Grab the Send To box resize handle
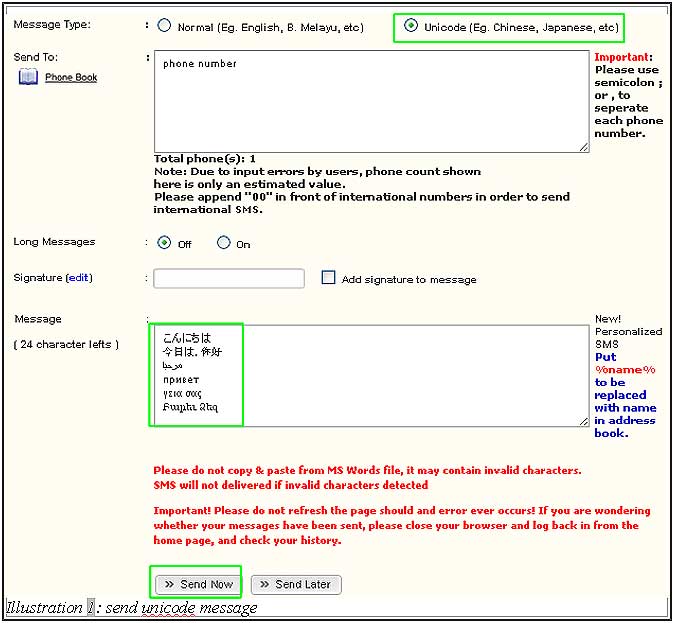This screenshot has height=623, width=674. (x=583, y=147)
